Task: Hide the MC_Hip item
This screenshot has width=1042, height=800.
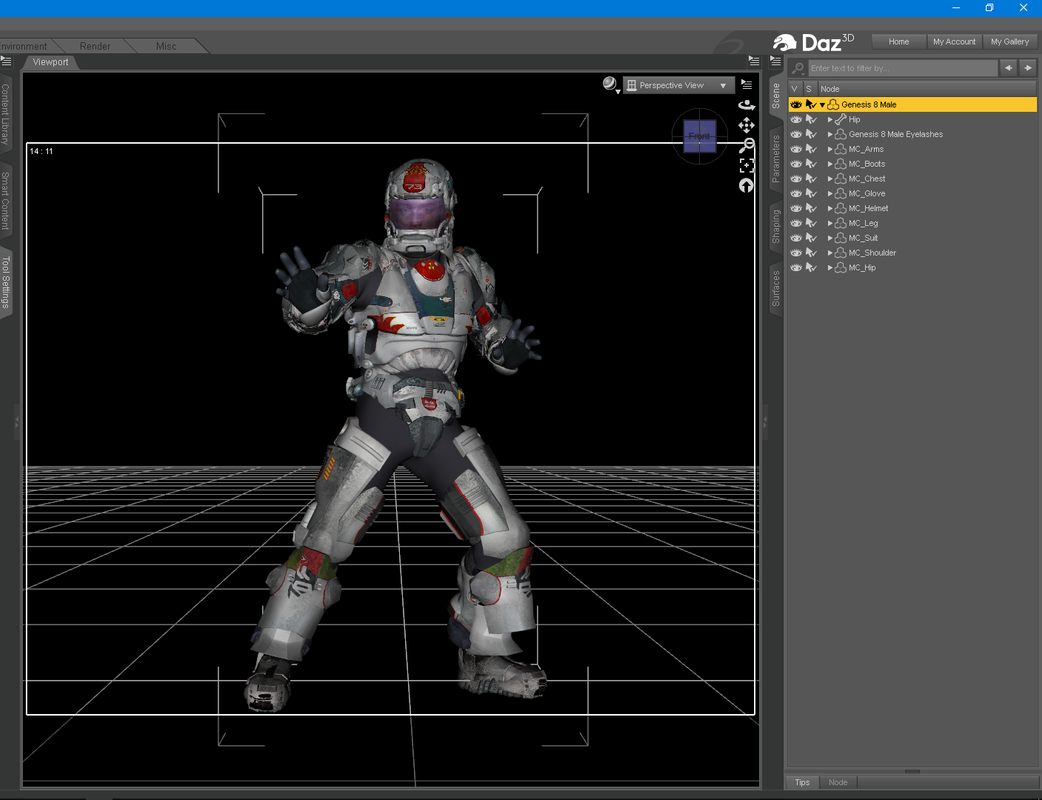Action: coord(795,267)
